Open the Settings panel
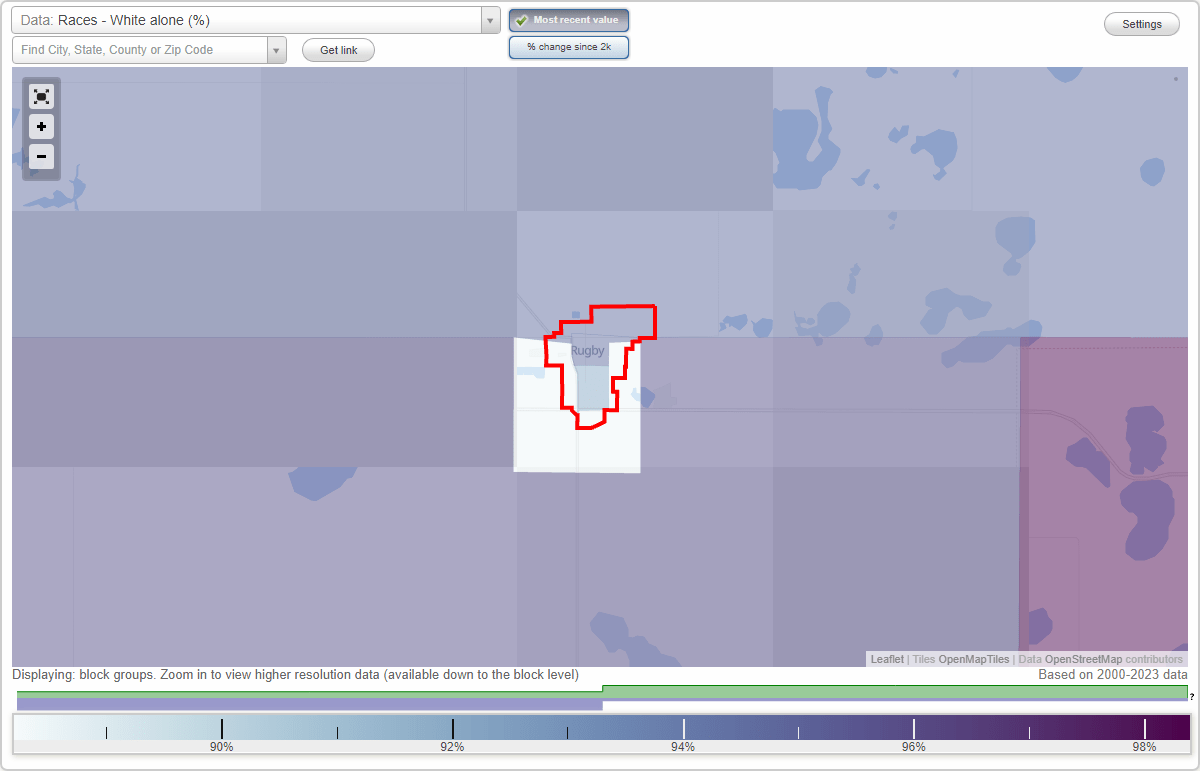 (x=1141, y=23)
